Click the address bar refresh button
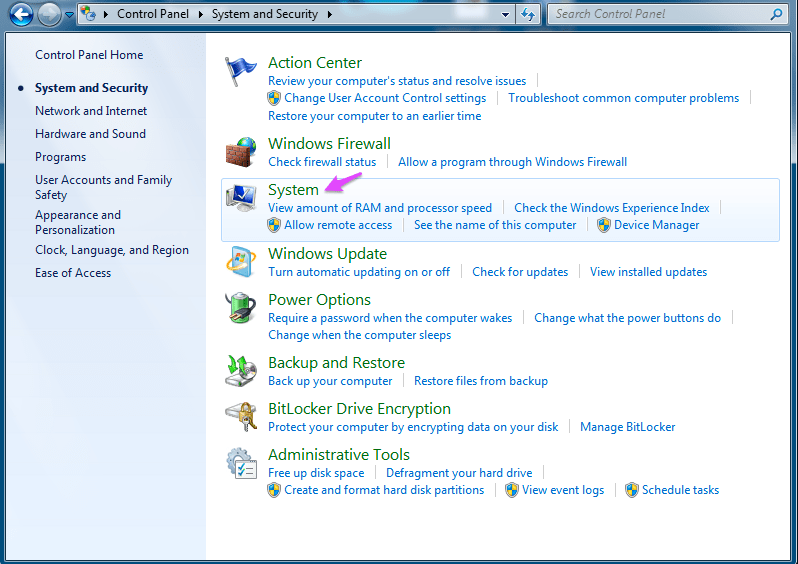The height and width of the screenshot is (564, 798). 528,14
